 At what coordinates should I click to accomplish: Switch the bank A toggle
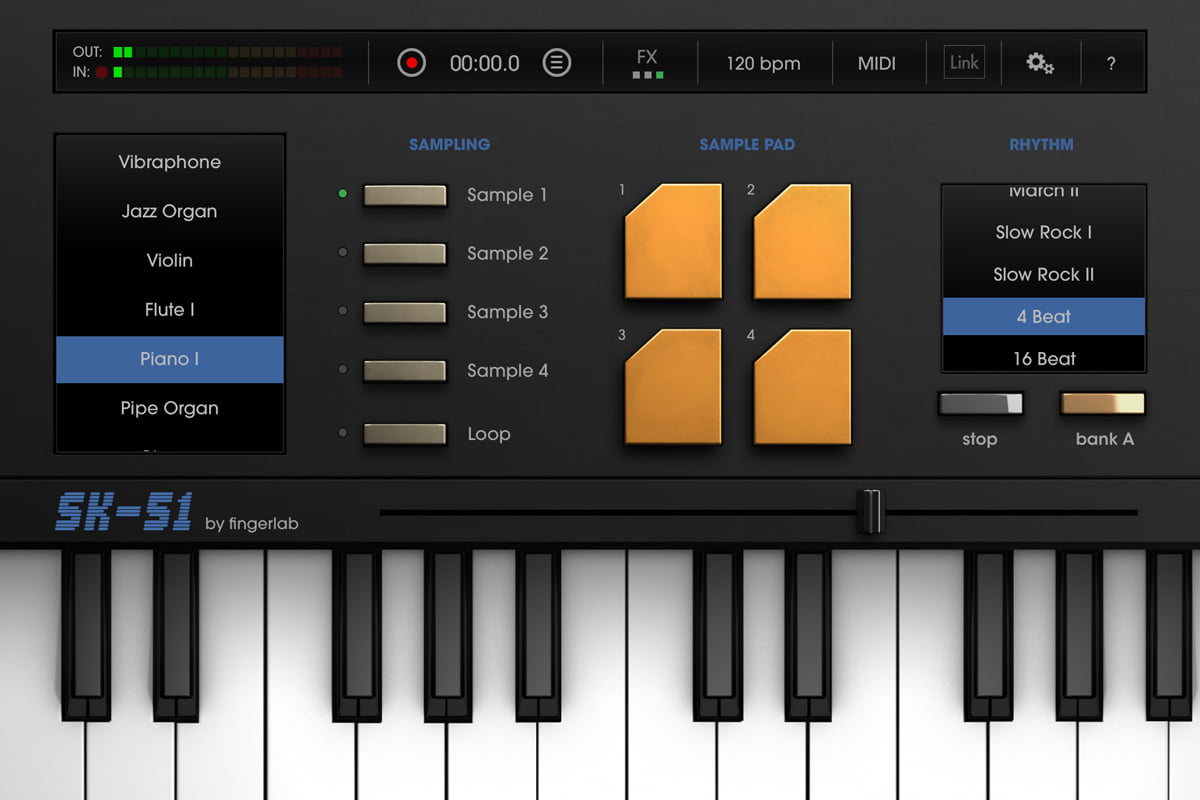[x=1103, y=404]
